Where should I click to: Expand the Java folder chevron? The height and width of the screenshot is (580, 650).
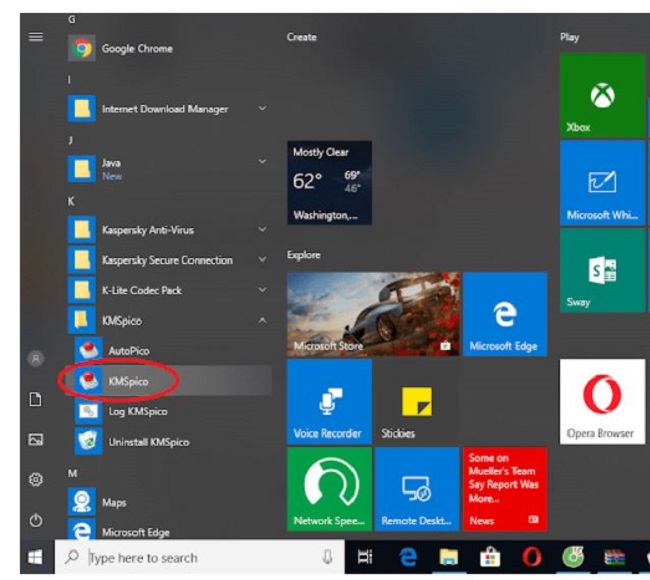tap(262, 161)
